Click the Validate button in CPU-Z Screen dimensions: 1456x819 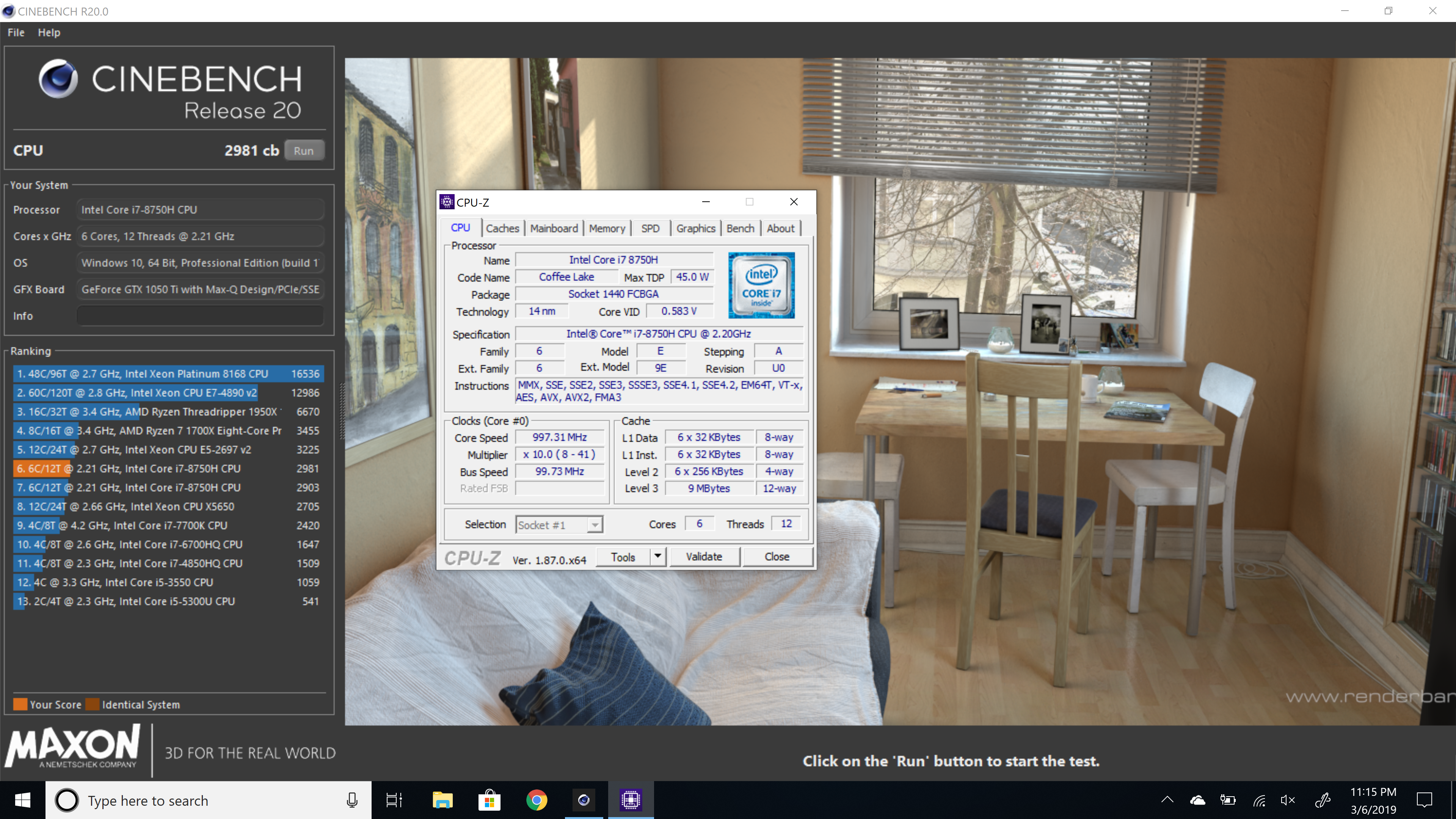(704, 557)
